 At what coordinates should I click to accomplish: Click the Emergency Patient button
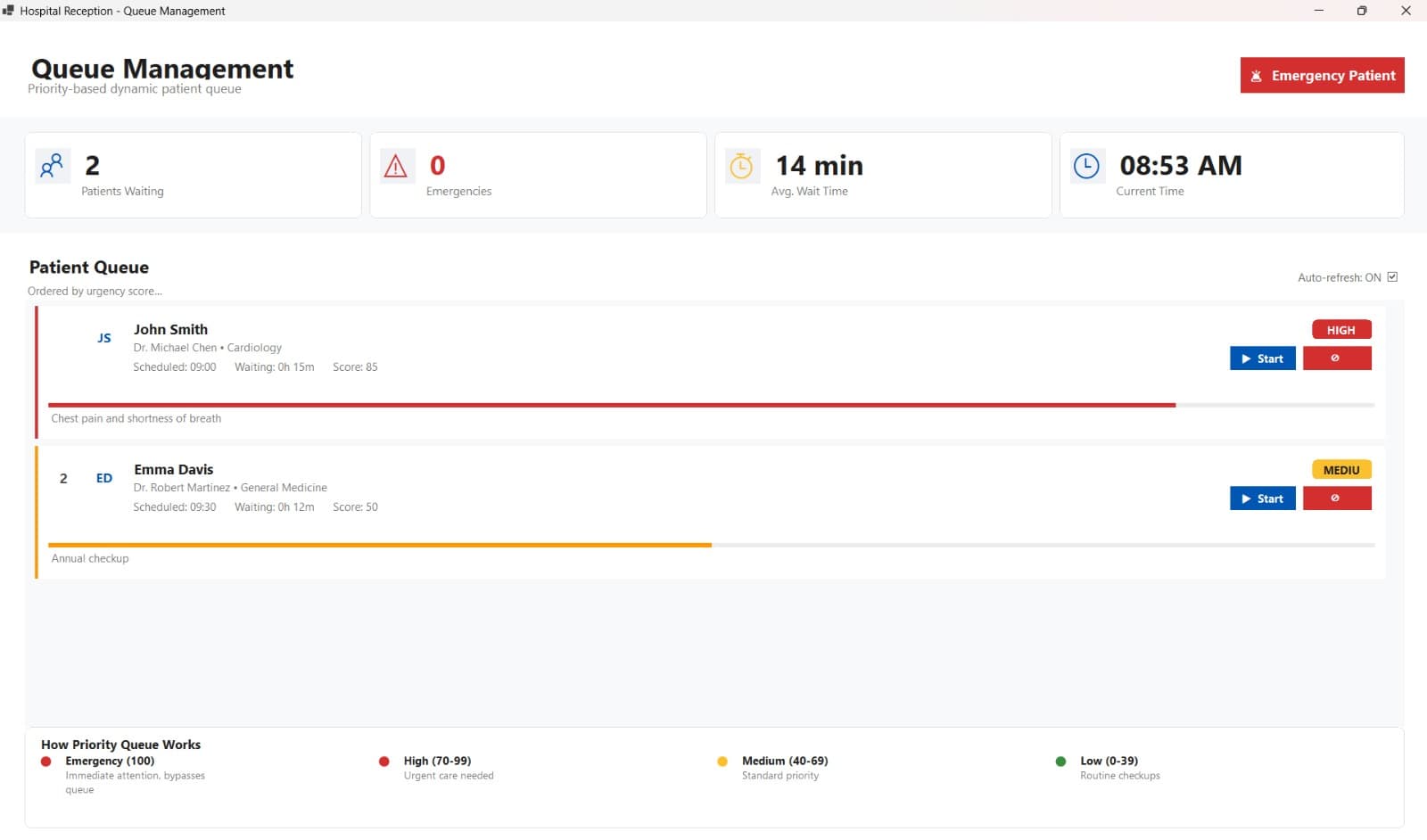(1322, 76)
